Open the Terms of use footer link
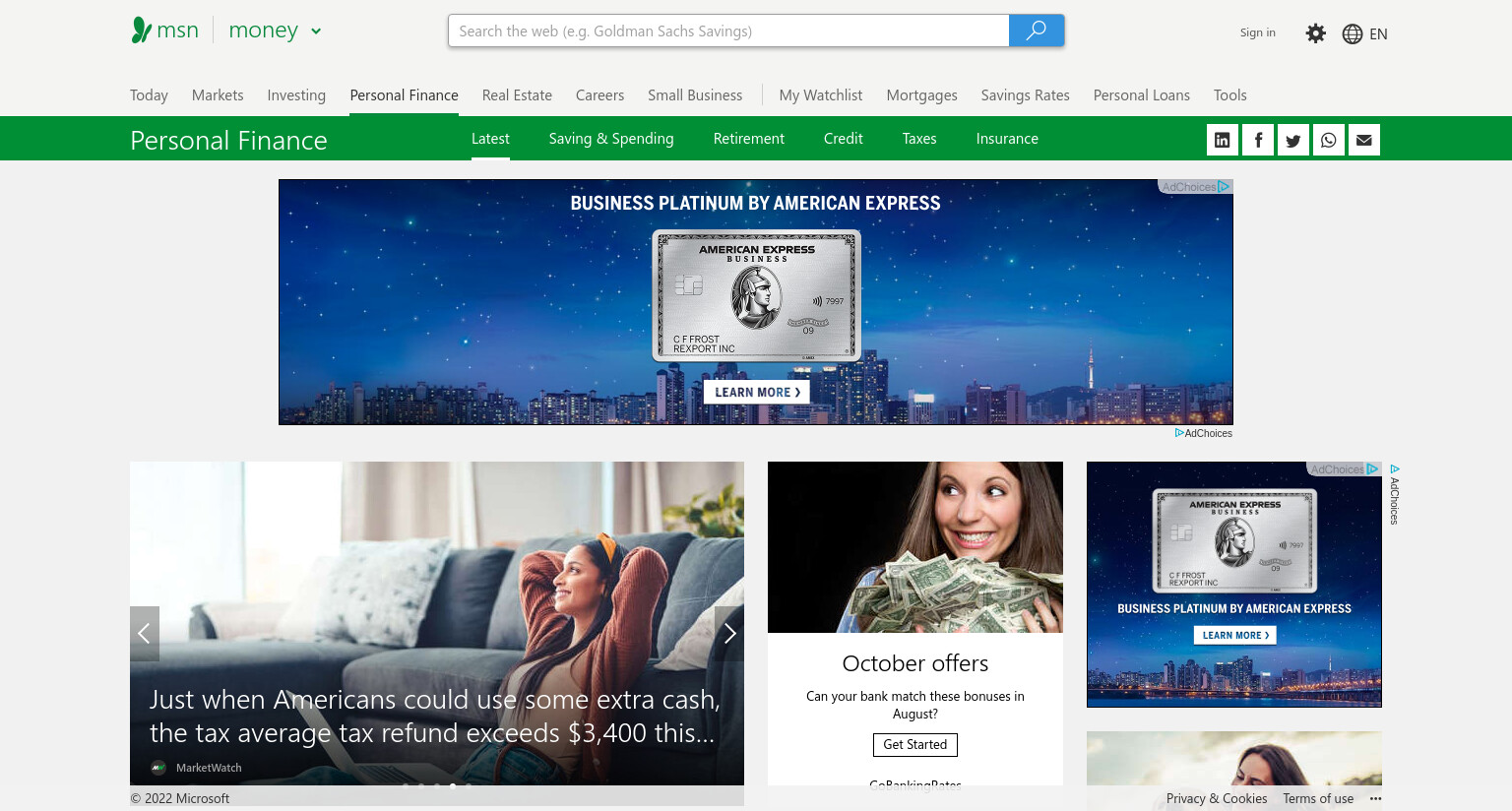Viewport: 1512px width, 811px height. 1318,798
